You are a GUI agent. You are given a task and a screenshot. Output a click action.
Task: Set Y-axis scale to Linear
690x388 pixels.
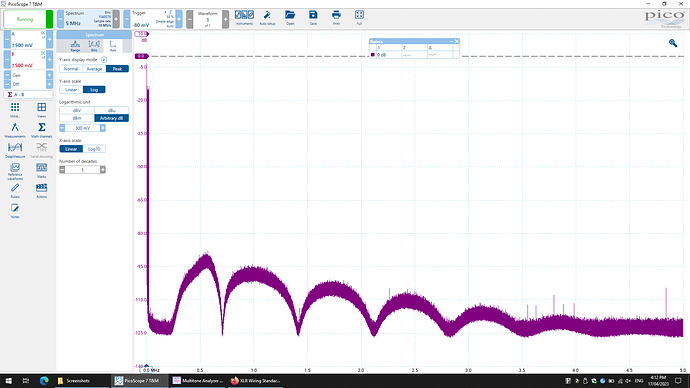point(71,90)
